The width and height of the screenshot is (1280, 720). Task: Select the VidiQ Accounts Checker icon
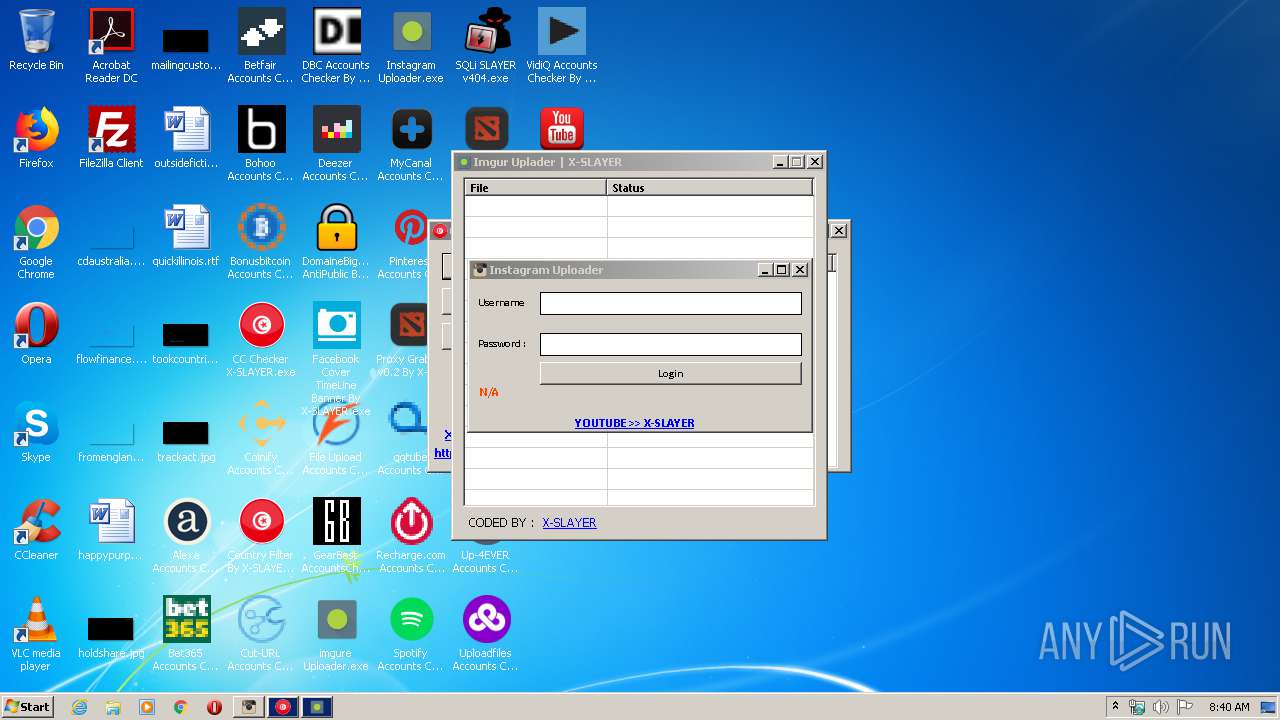[561, 46]
